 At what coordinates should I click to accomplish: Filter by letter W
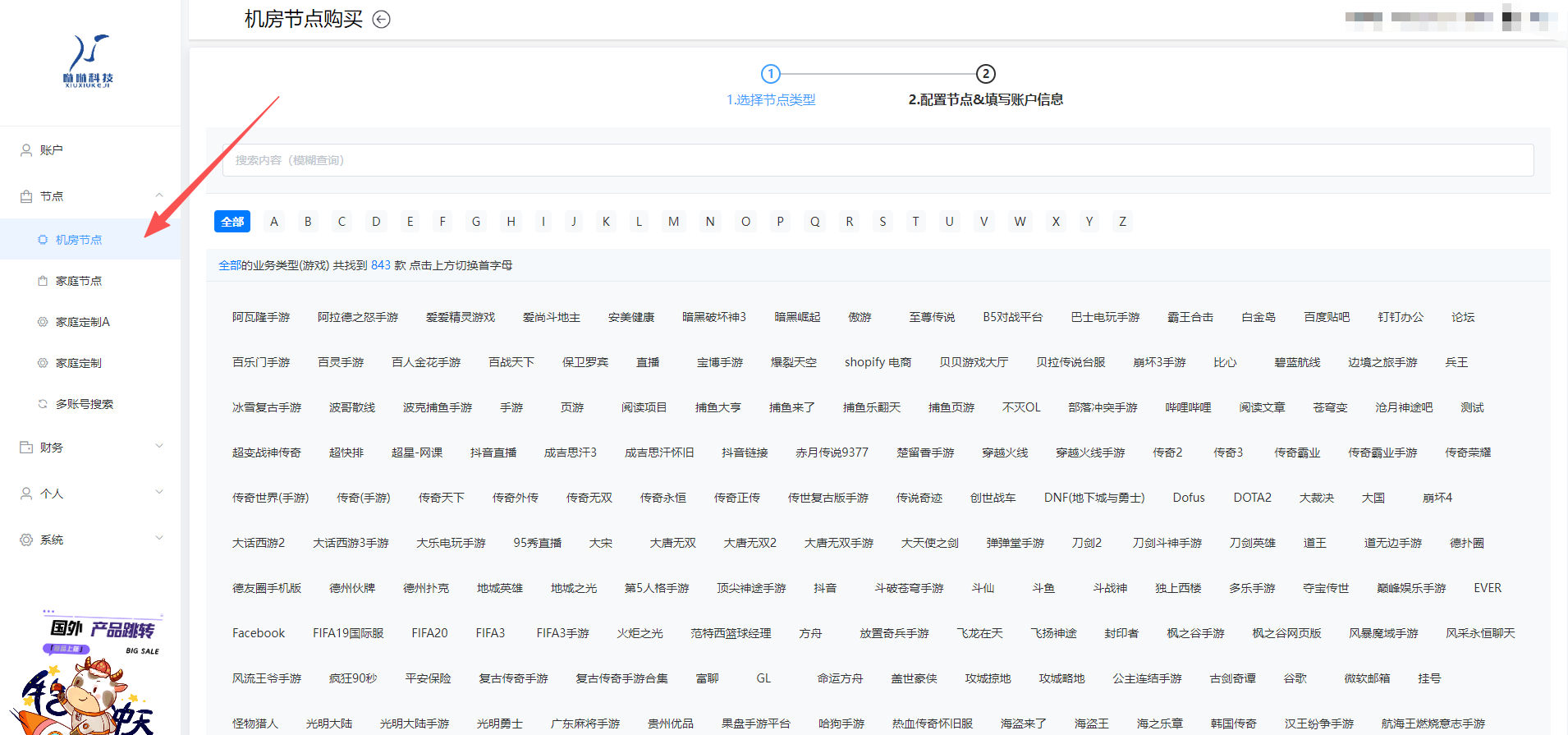pyautogui.click(x=1020, y=222)
